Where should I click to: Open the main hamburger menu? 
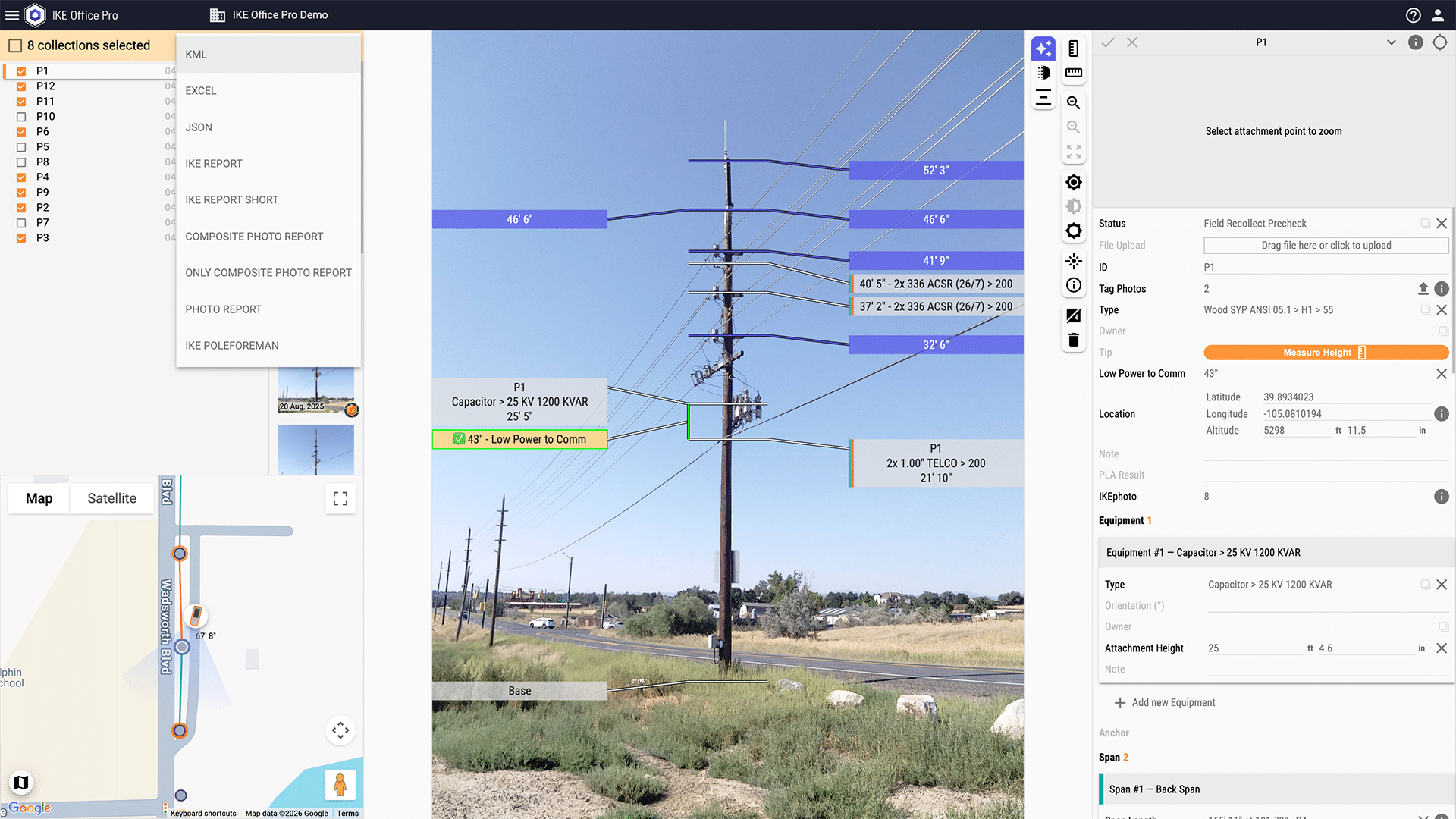pyautogui.click(x=12, y=15)
